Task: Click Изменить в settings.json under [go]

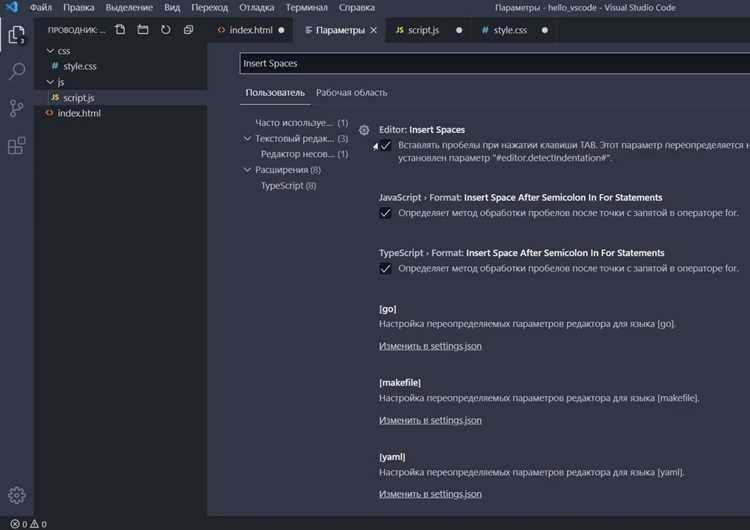Action: pyautogui.click(x=430, y=346)
